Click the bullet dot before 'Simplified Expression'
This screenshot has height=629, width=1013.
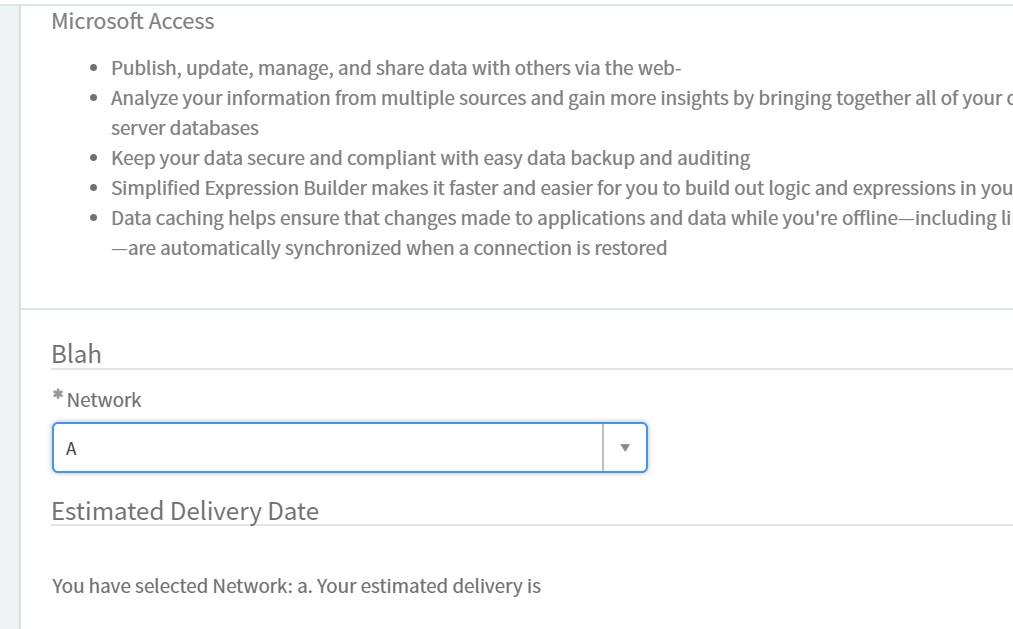coord(94,189)
